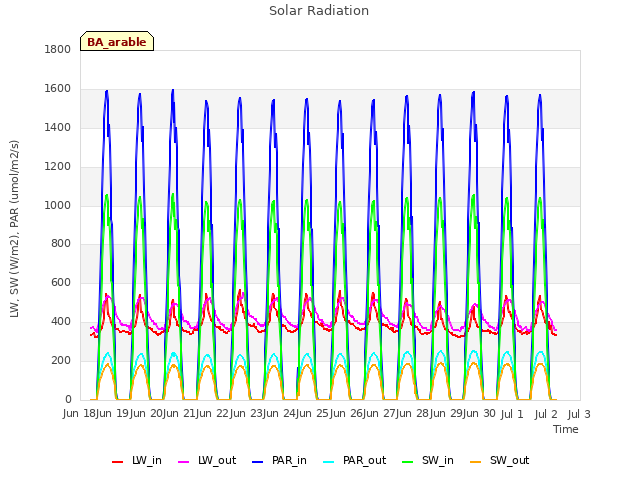Click the Jun 29 x-axis date label

point(447,414)
